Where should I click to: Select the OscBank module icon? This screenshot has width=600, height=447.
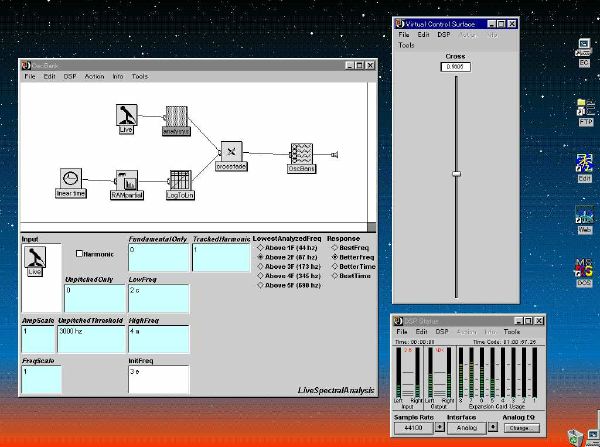pyautogui.click(x=301, y=155)
